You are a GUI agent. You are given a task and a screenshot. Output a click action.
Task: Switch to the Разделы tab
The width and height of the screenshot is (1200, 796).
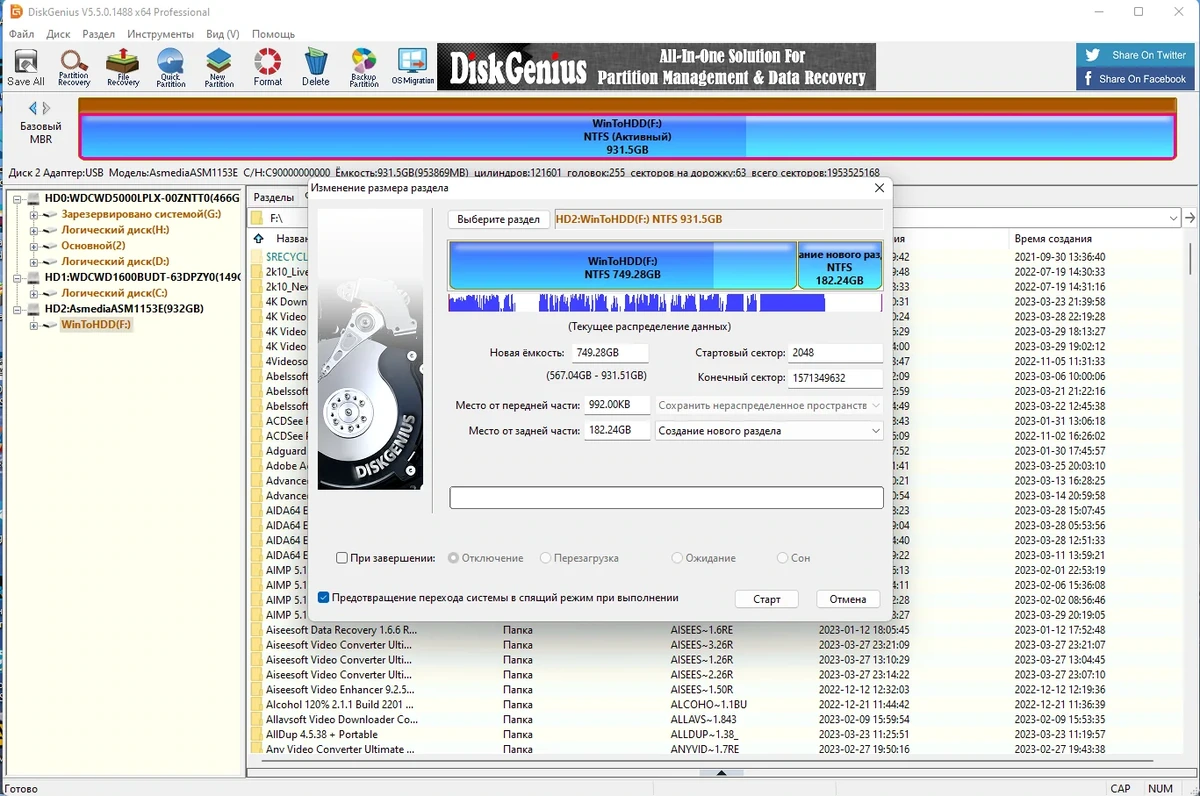273,198
